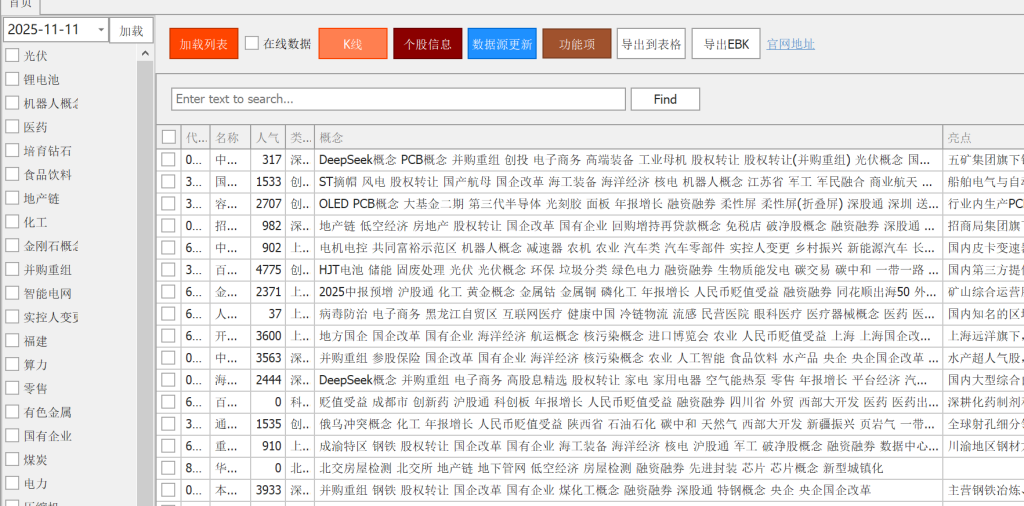Open the 个股信息 panel
The width and height of the screenshot is (1024, 506).
427,44
